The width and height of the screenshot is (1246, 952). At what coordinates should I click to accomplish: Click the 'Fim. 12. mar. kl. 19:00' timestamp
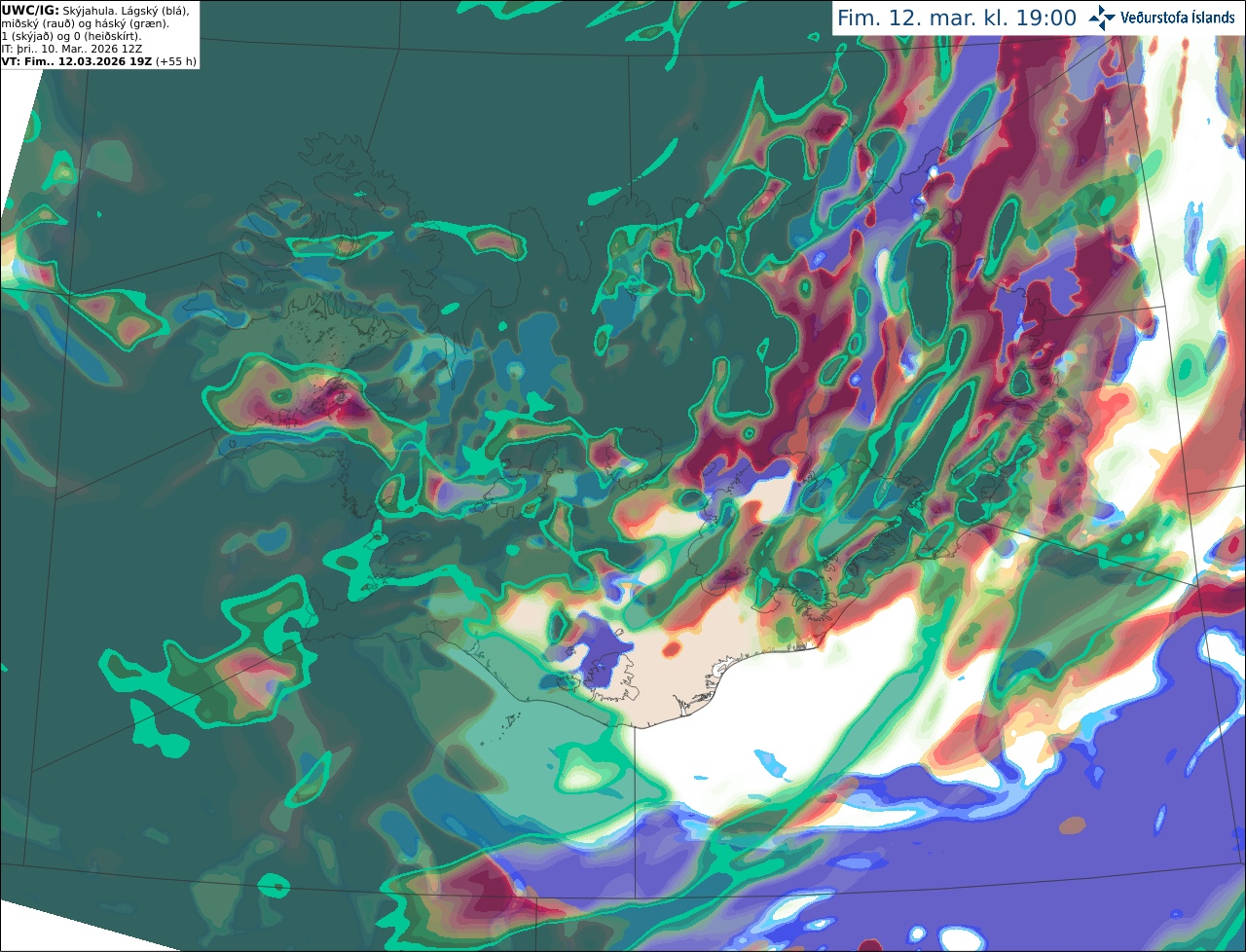(957, 18)
